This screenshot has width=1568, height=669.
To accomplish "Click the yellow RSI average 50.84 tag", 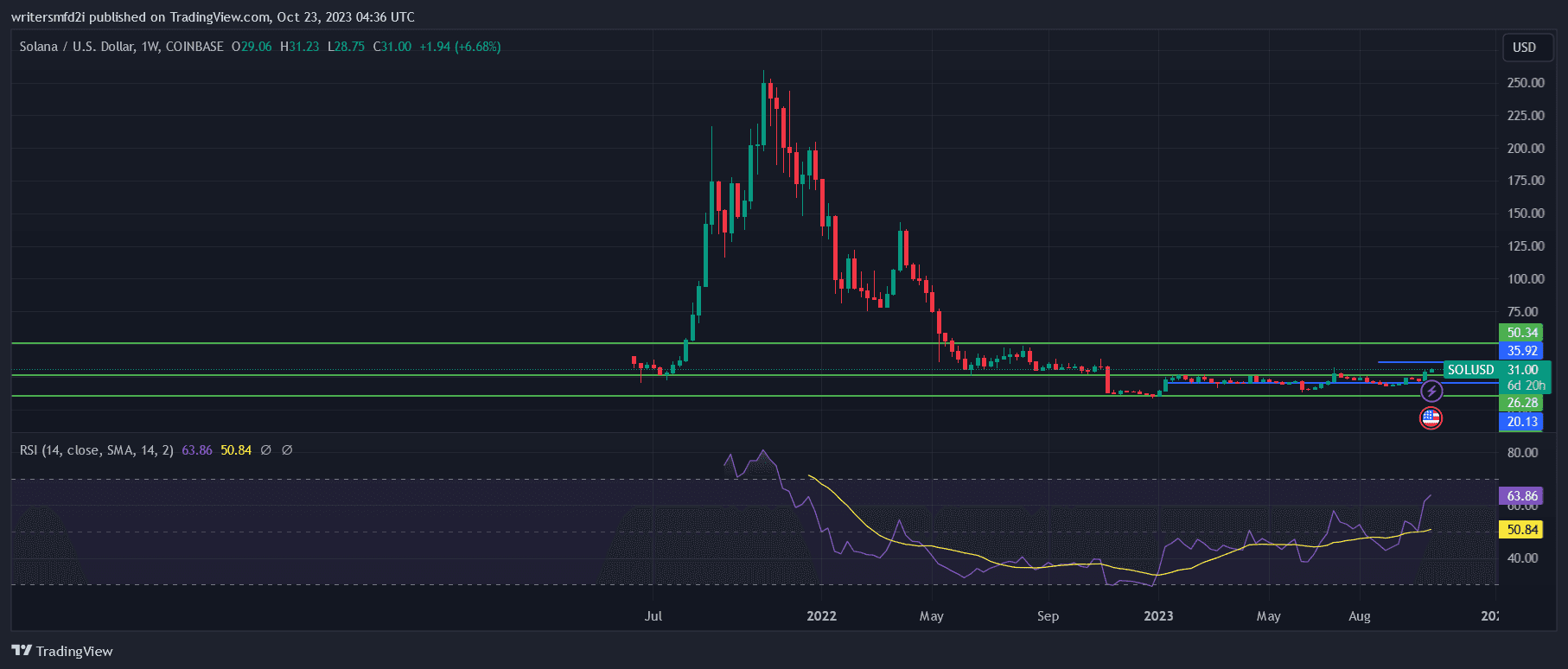I will tap(1521, 530).
